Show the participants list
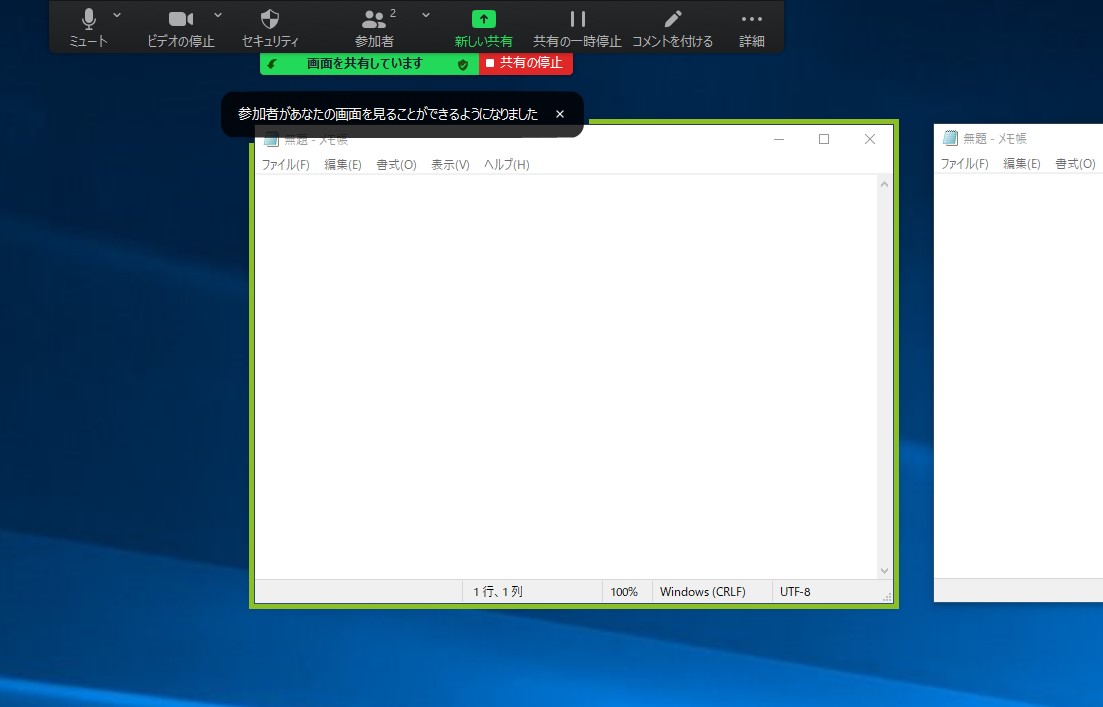Viewport: 1103px width, 707px height. 375,27
